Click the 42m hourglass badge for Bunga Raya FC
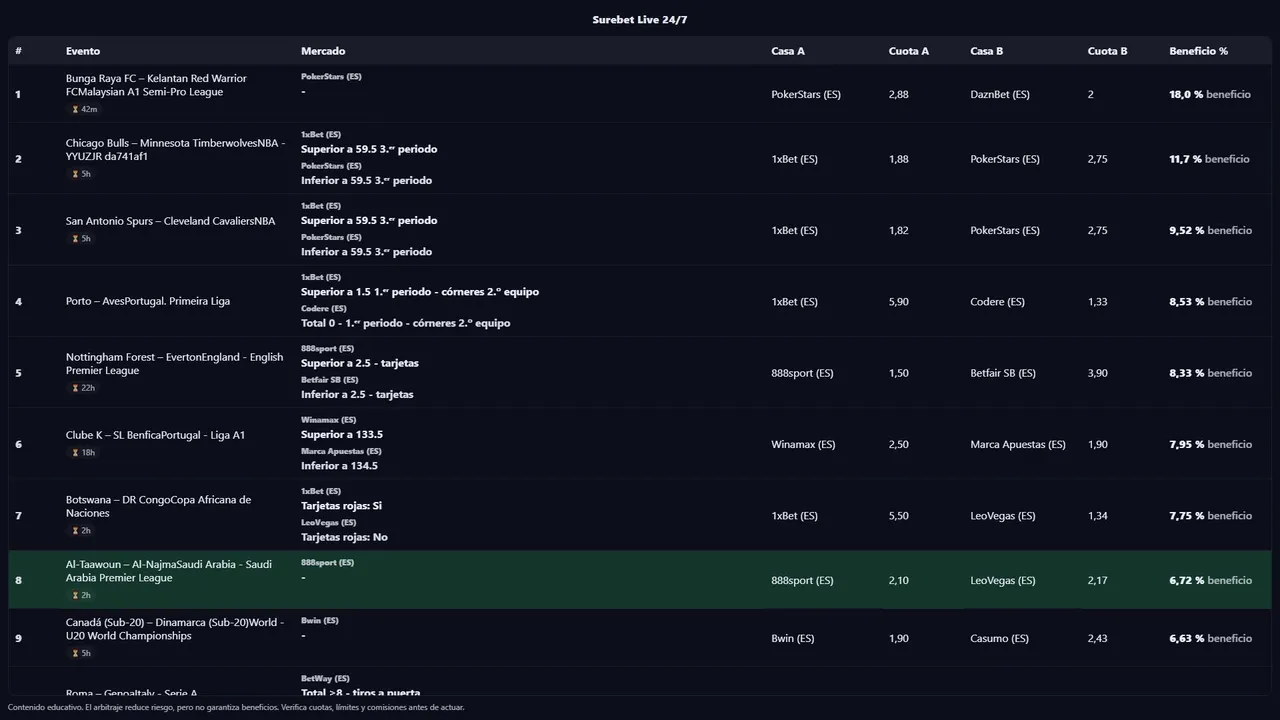 coord(84,109)
